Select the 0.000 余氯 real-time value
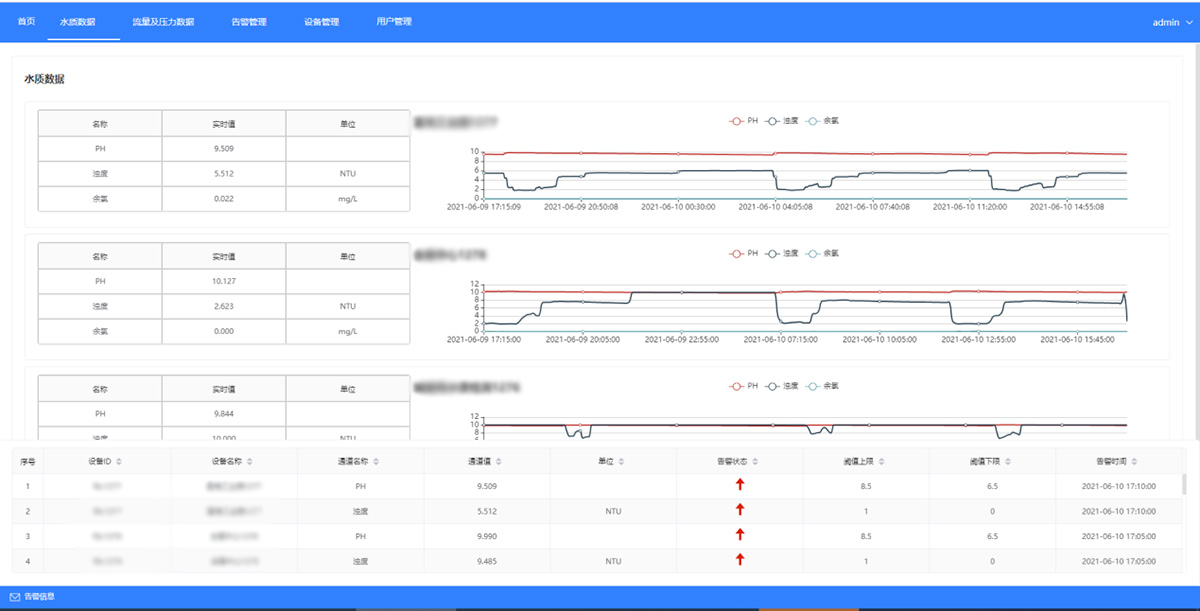Screen dimensions: 1200x611 223,331
